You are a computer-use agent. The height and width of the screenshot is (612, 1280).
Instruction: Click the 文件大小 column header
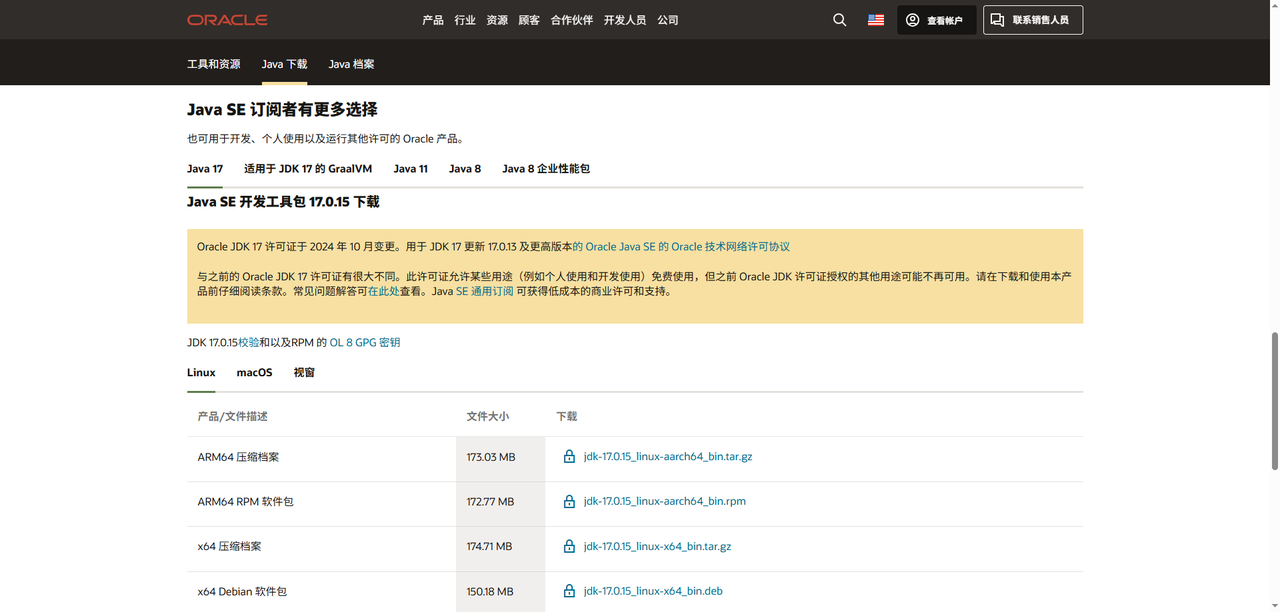tap(488, 416)
